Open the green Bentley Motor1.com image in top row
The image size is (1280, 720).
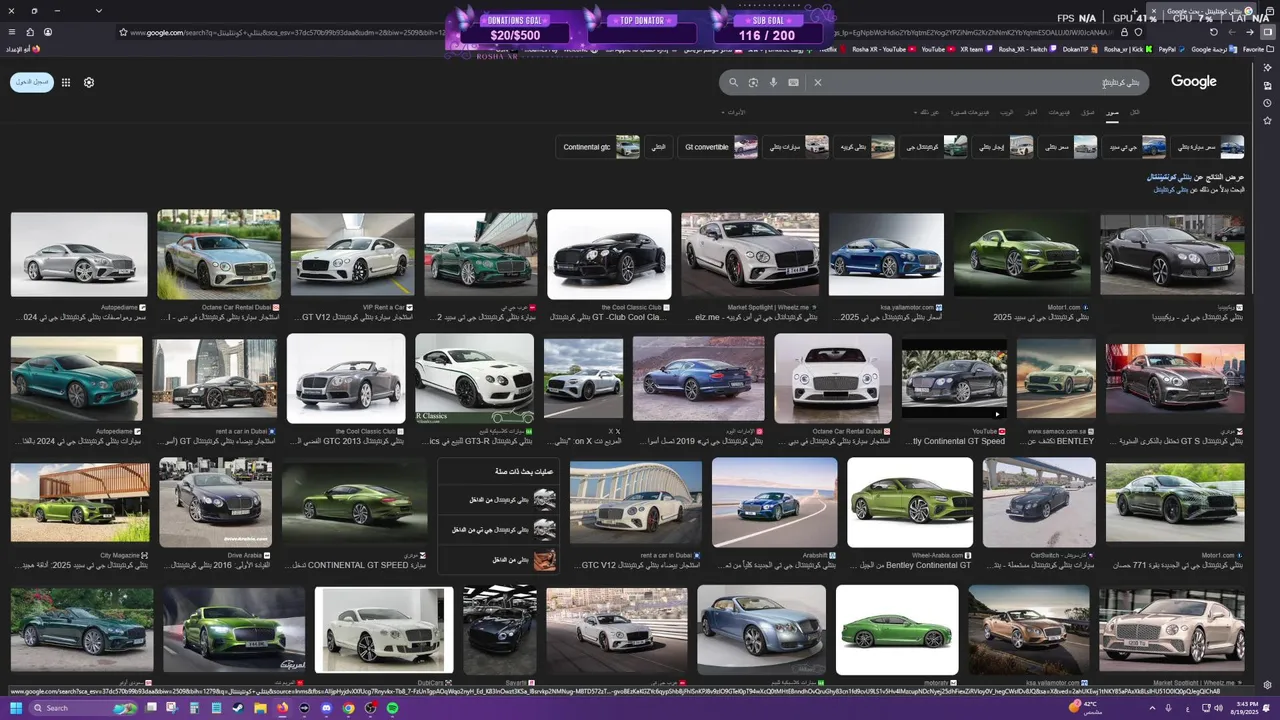1021,254
